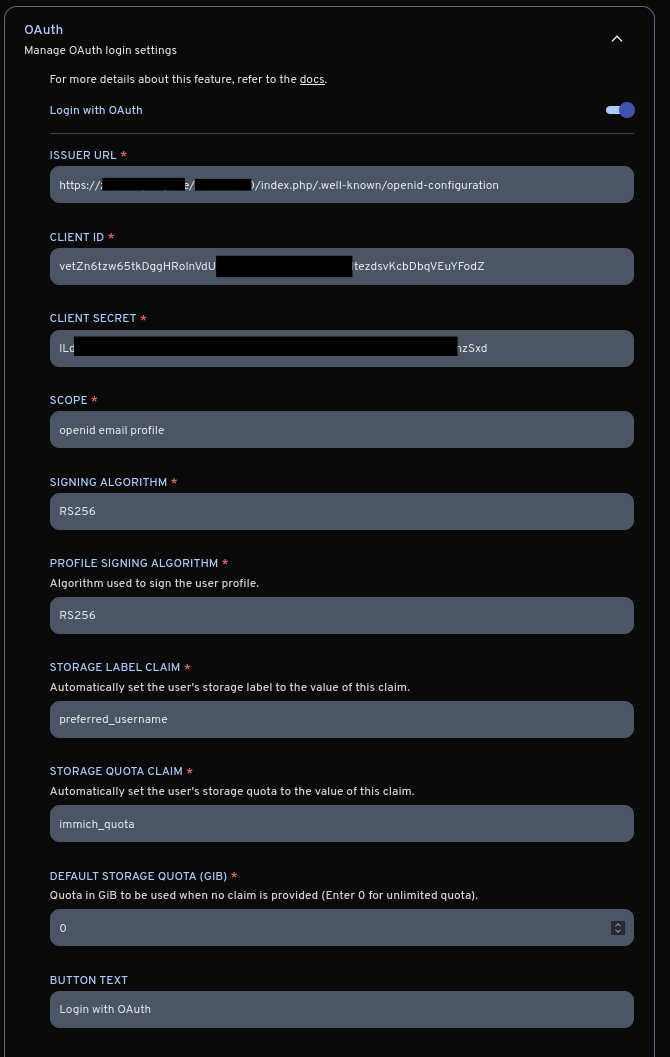Open the docs link
This screenshot has height=1057, width=670.
[312, 80]
